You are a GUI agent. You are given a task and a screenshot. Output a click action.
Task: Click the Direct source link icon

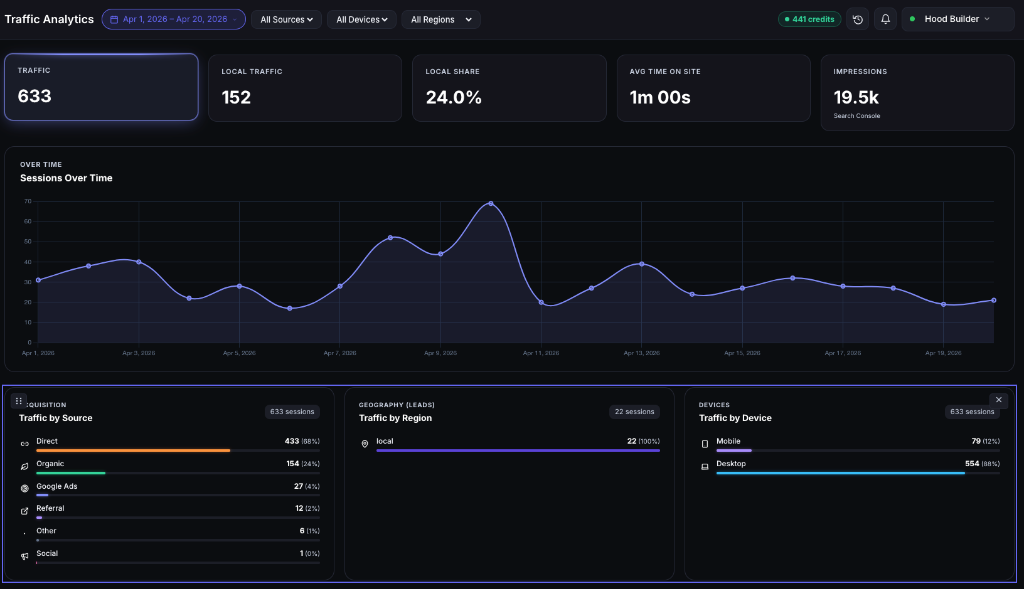pos(25,443)
